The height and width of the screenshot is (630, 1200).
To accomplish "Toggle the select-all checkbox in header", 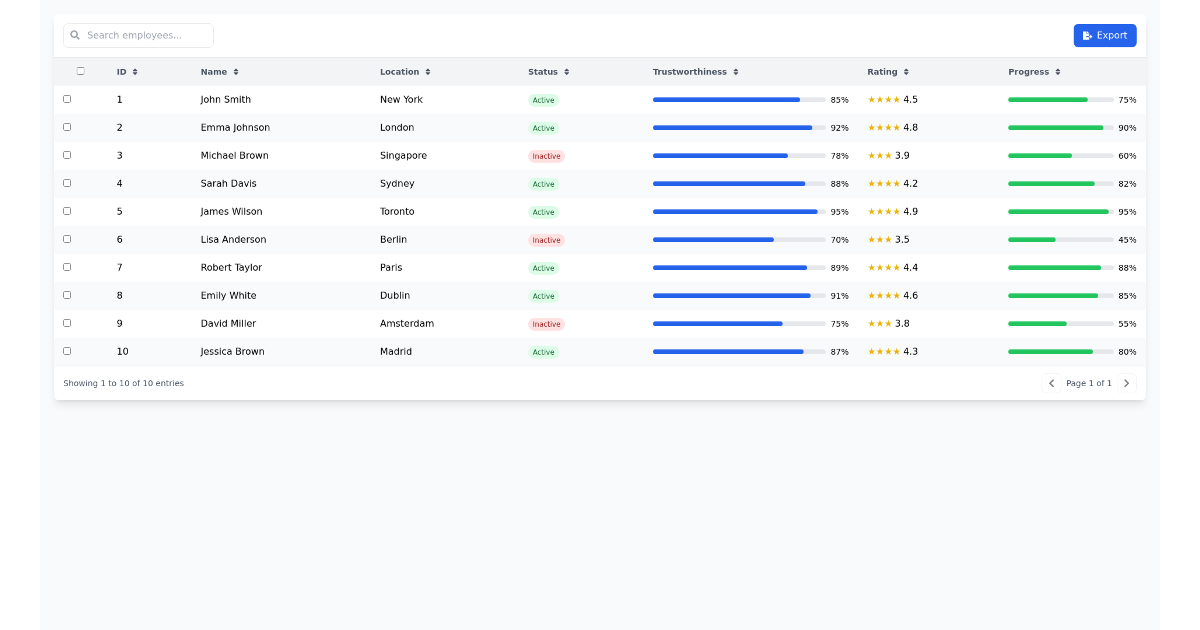I will 81,71.
